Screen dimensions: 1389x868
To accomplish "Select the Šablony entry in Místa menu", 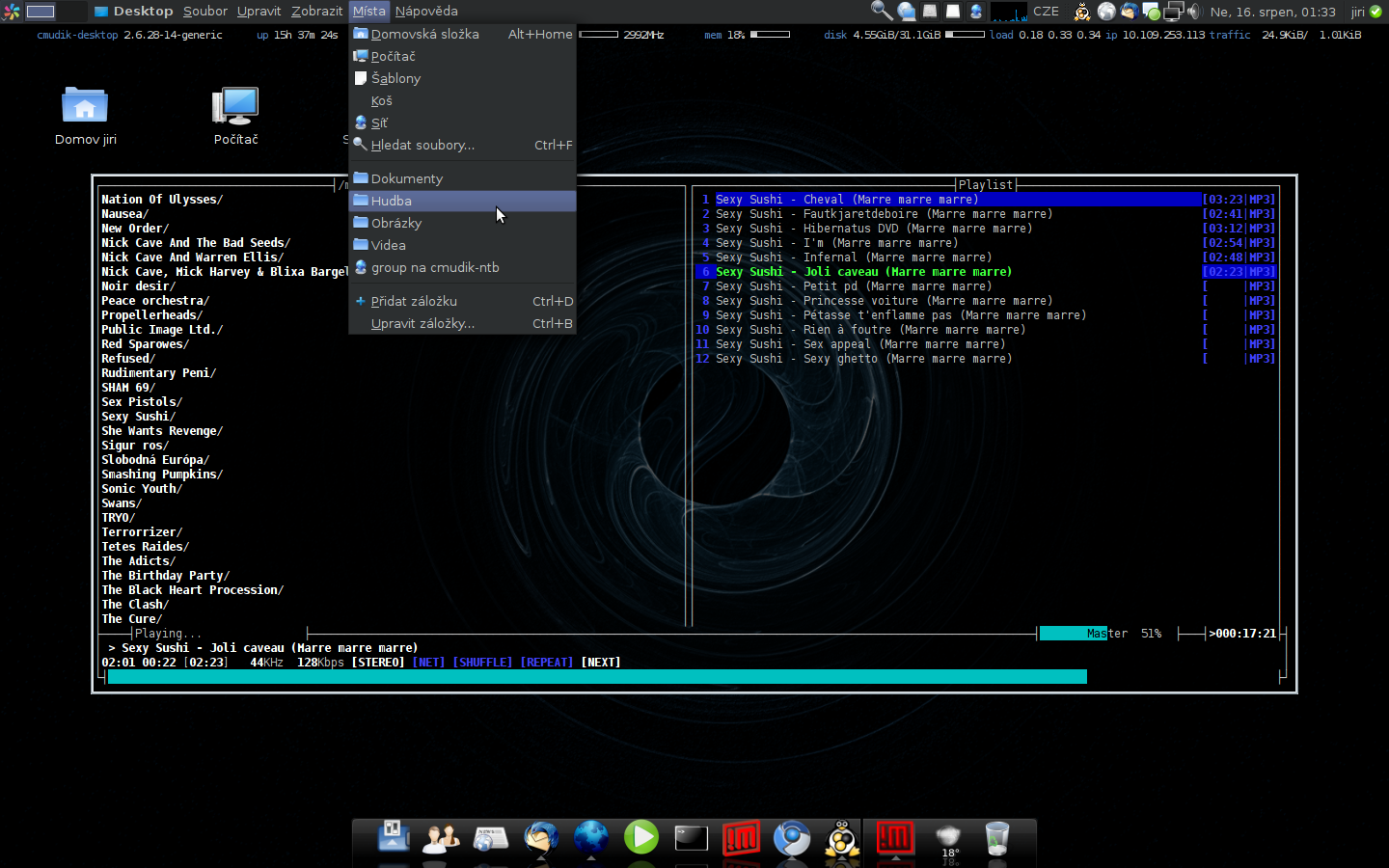I will coord(462,78).
